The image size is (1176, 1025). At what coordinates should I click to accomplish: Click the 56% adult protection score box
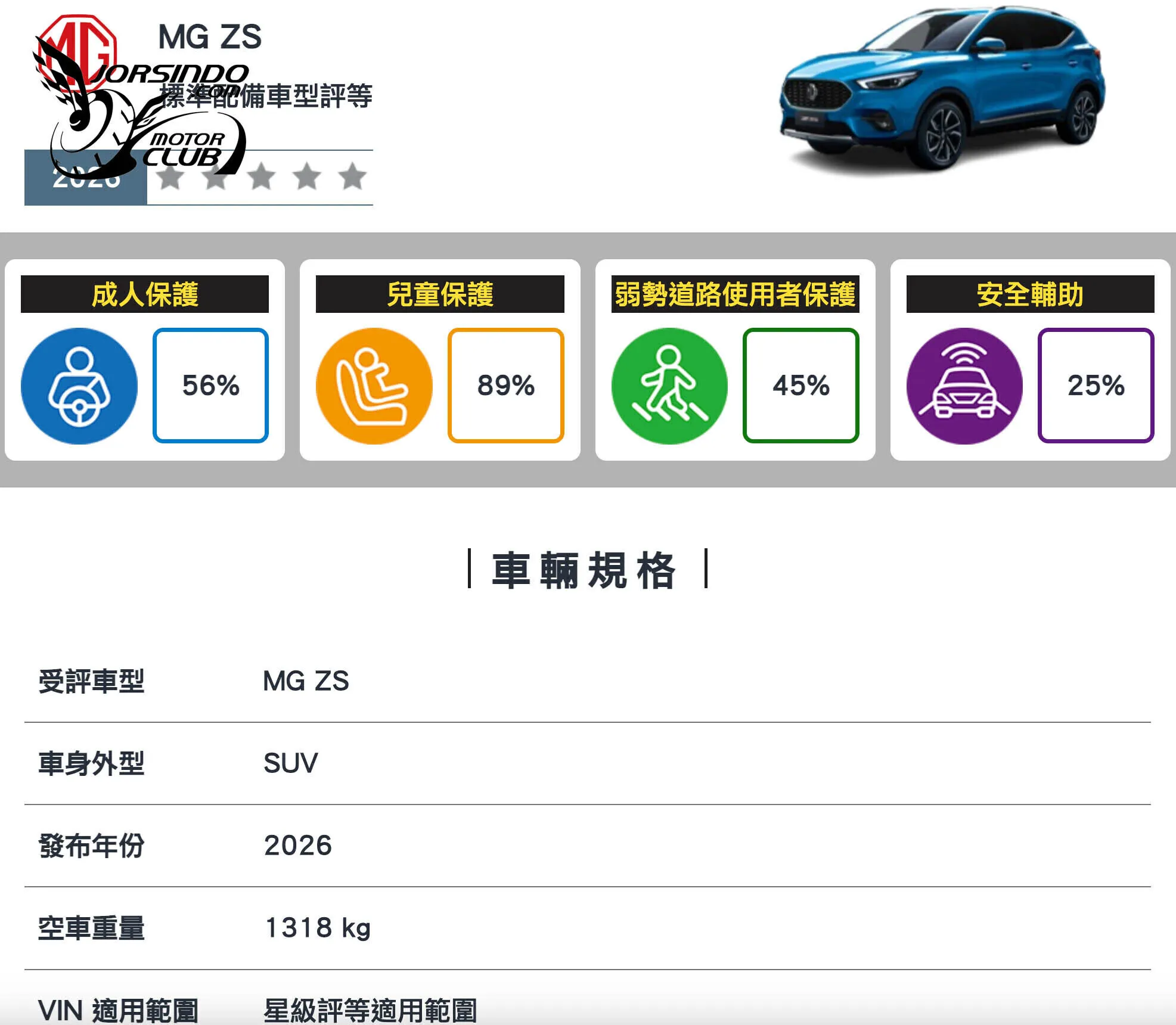coord(210,386)
